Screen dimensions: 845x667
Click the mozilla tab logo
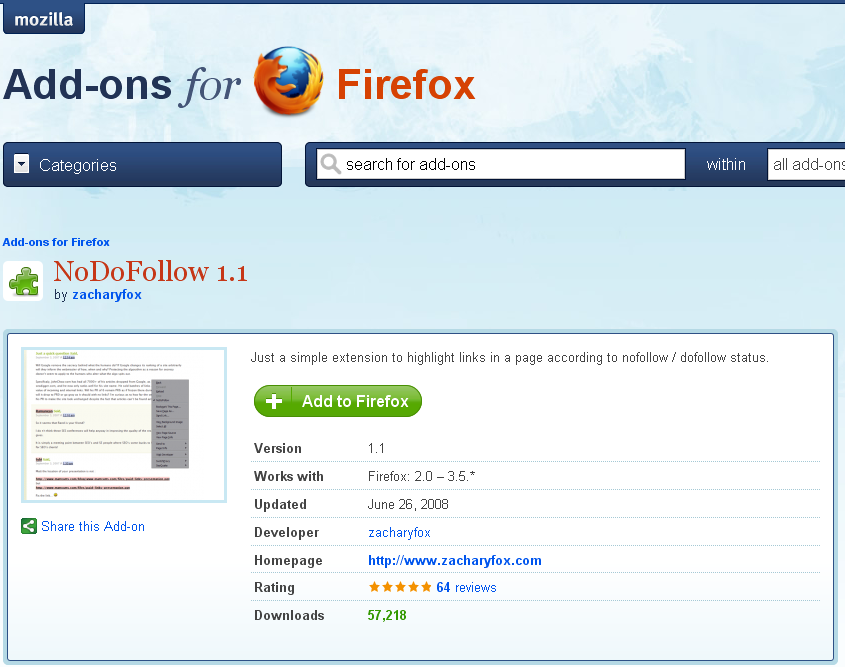[x=44, y=19]
